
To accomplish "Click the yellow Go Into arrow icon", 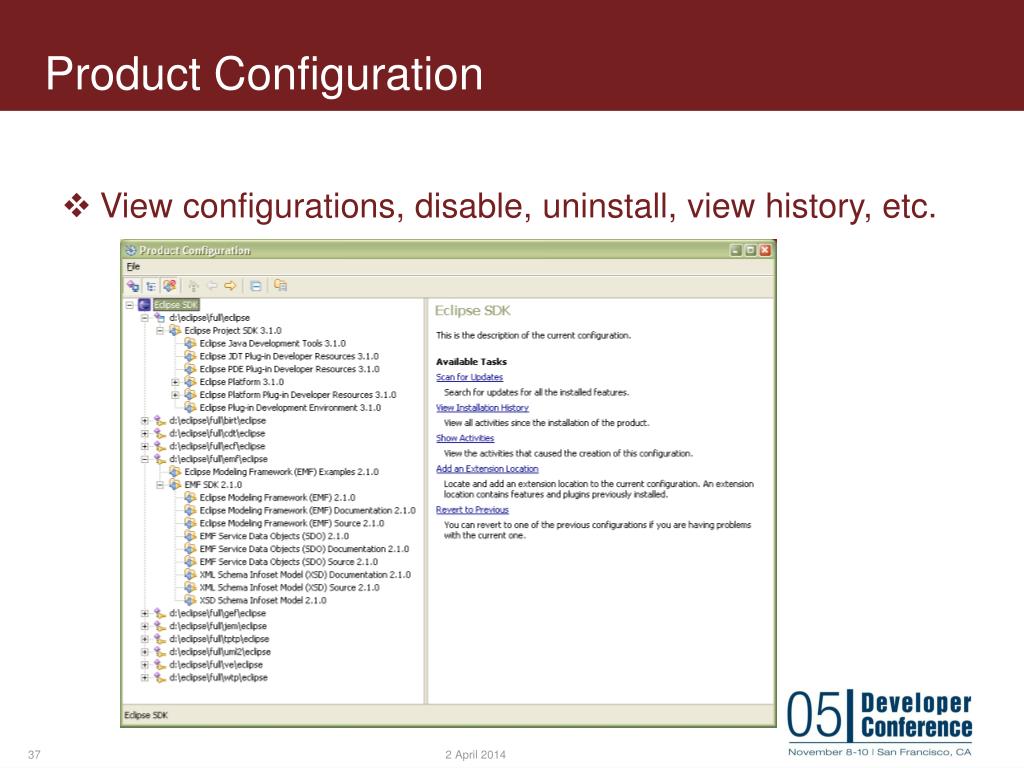I will 230,286.
